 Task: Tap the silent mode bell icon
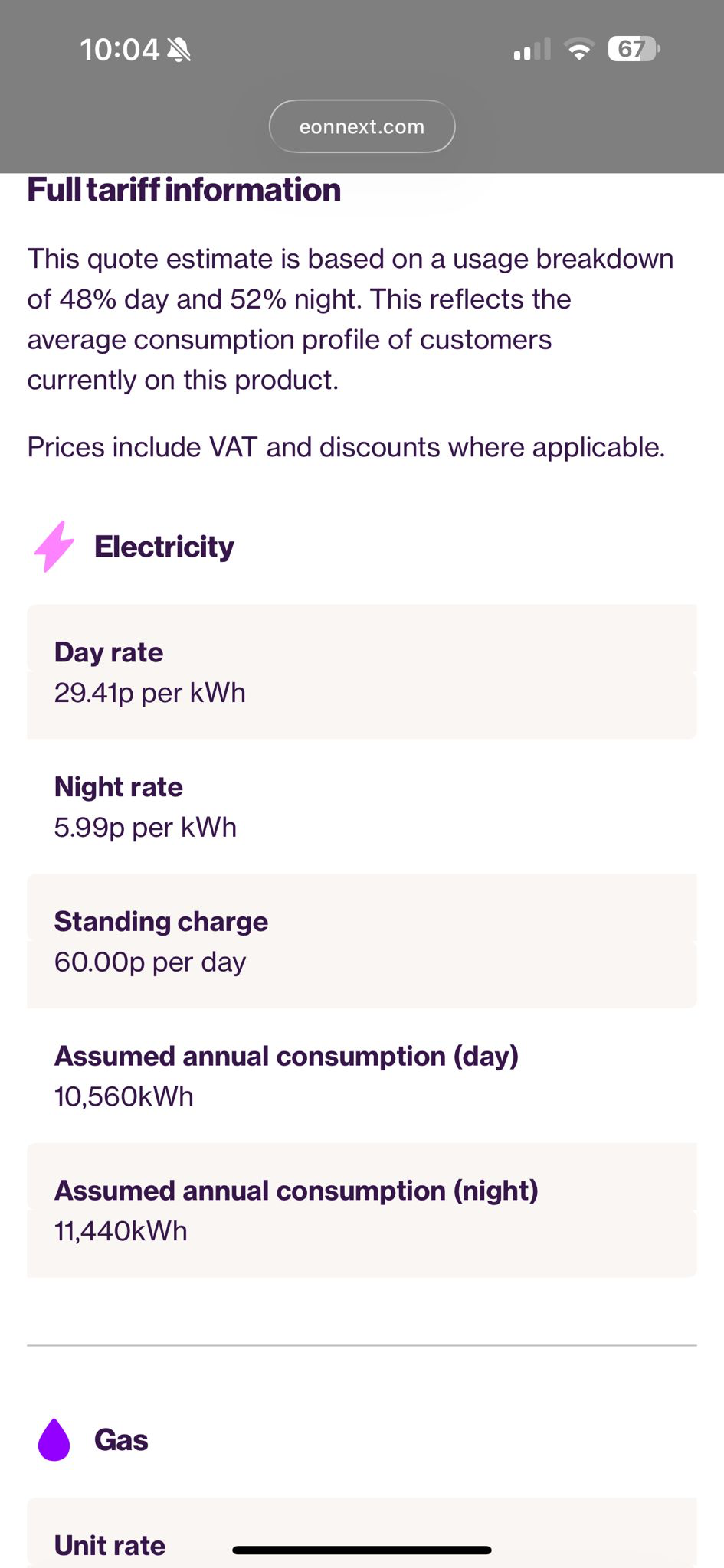(179, 50)
